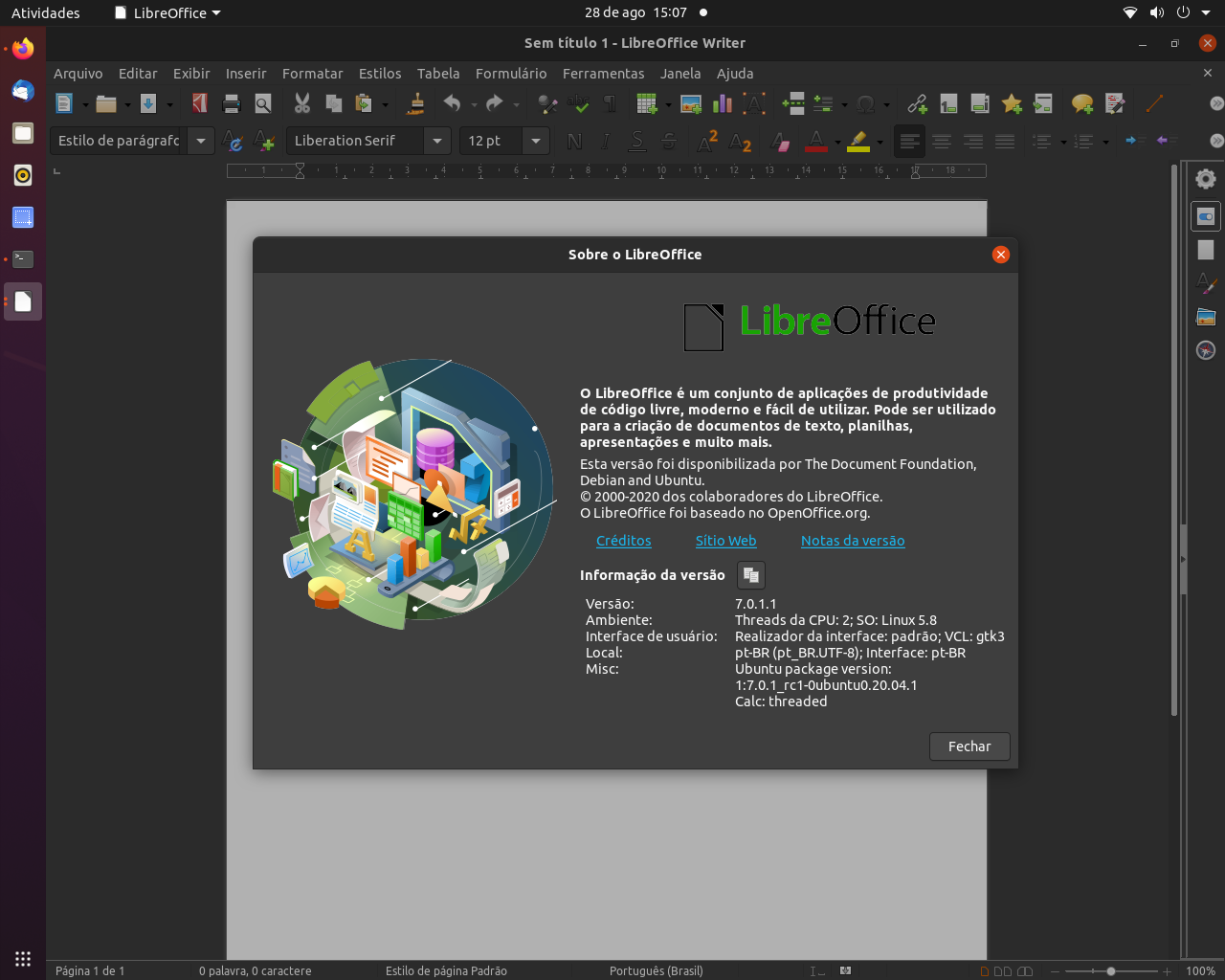Click the Print icon in toolbar

coord(231,103)
